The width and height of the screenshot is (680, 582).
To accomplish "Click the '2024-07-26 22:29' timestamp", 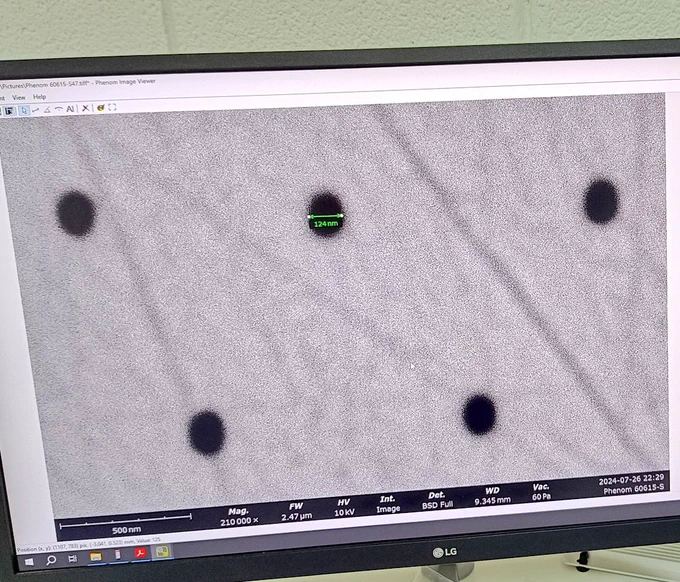I will click(631, 479).
